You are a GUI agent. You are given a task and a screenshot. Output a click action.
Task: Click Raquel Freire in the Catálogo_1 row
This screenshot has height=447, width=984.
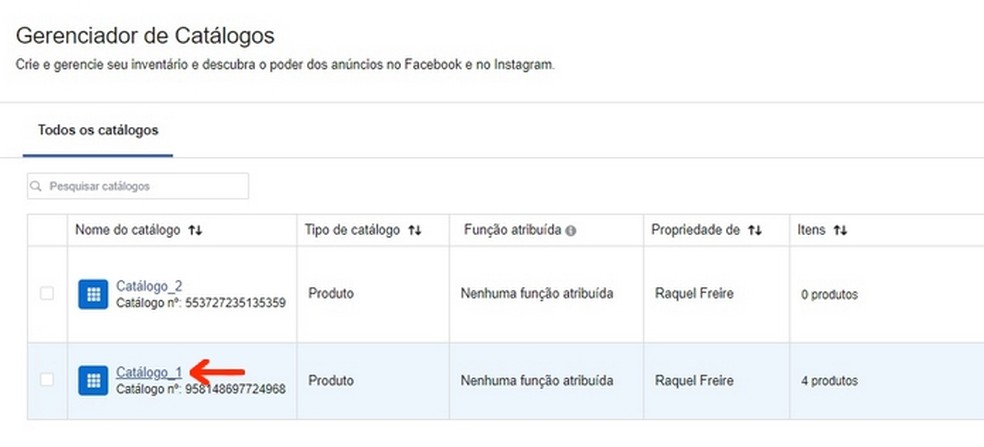(x=694, y=381)
